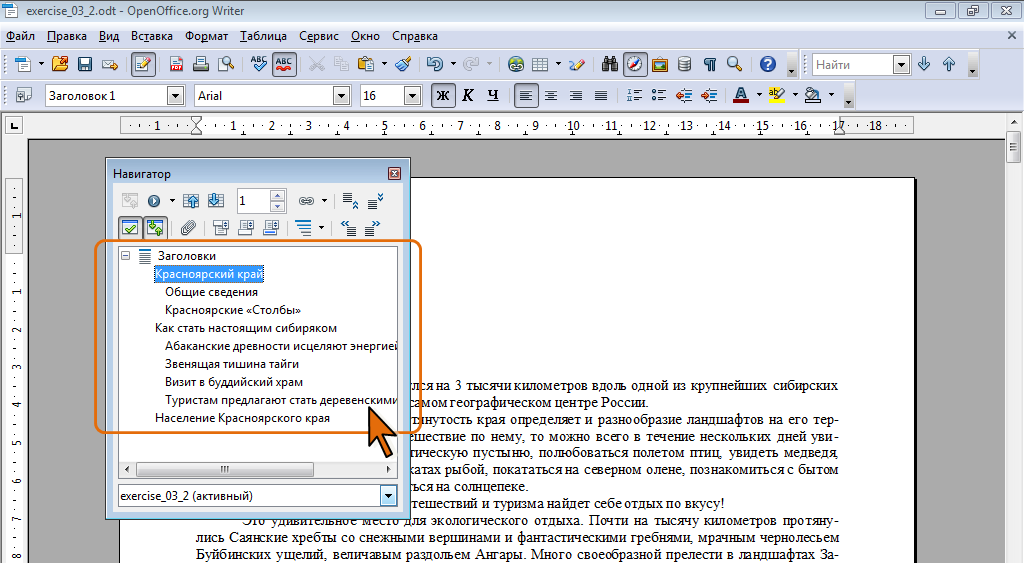Toggle Bold formatting button
The width and height of the screenshot is (1024, 563).
point(443,95)
